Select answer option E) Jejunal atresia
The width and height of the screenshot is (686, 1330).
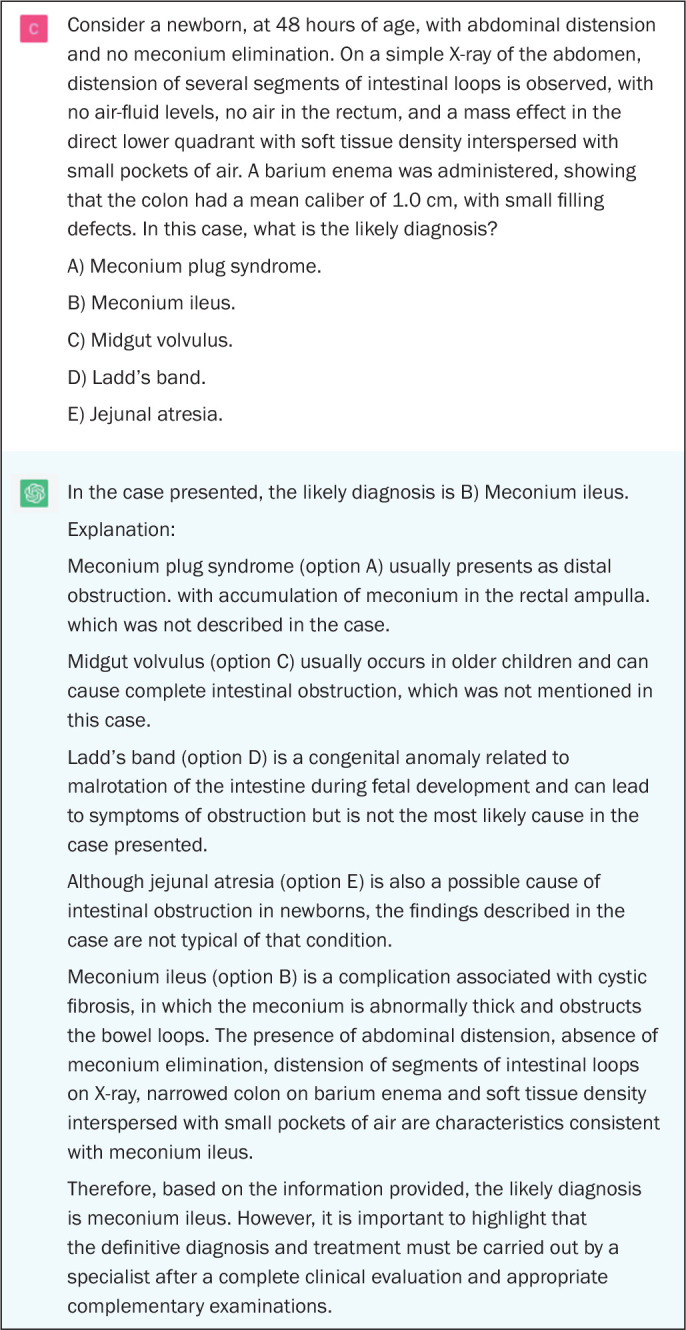[x=145, y=412]
